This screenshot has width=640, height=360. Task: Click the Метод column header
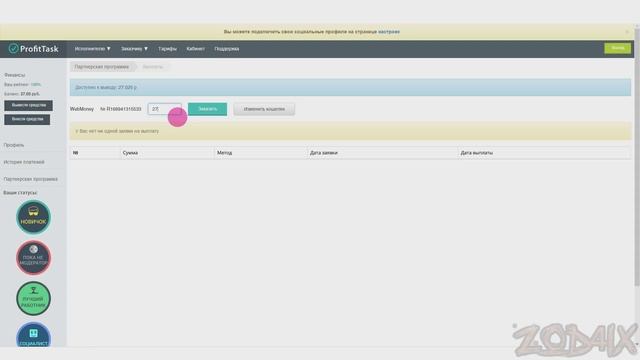click(224, 153)
